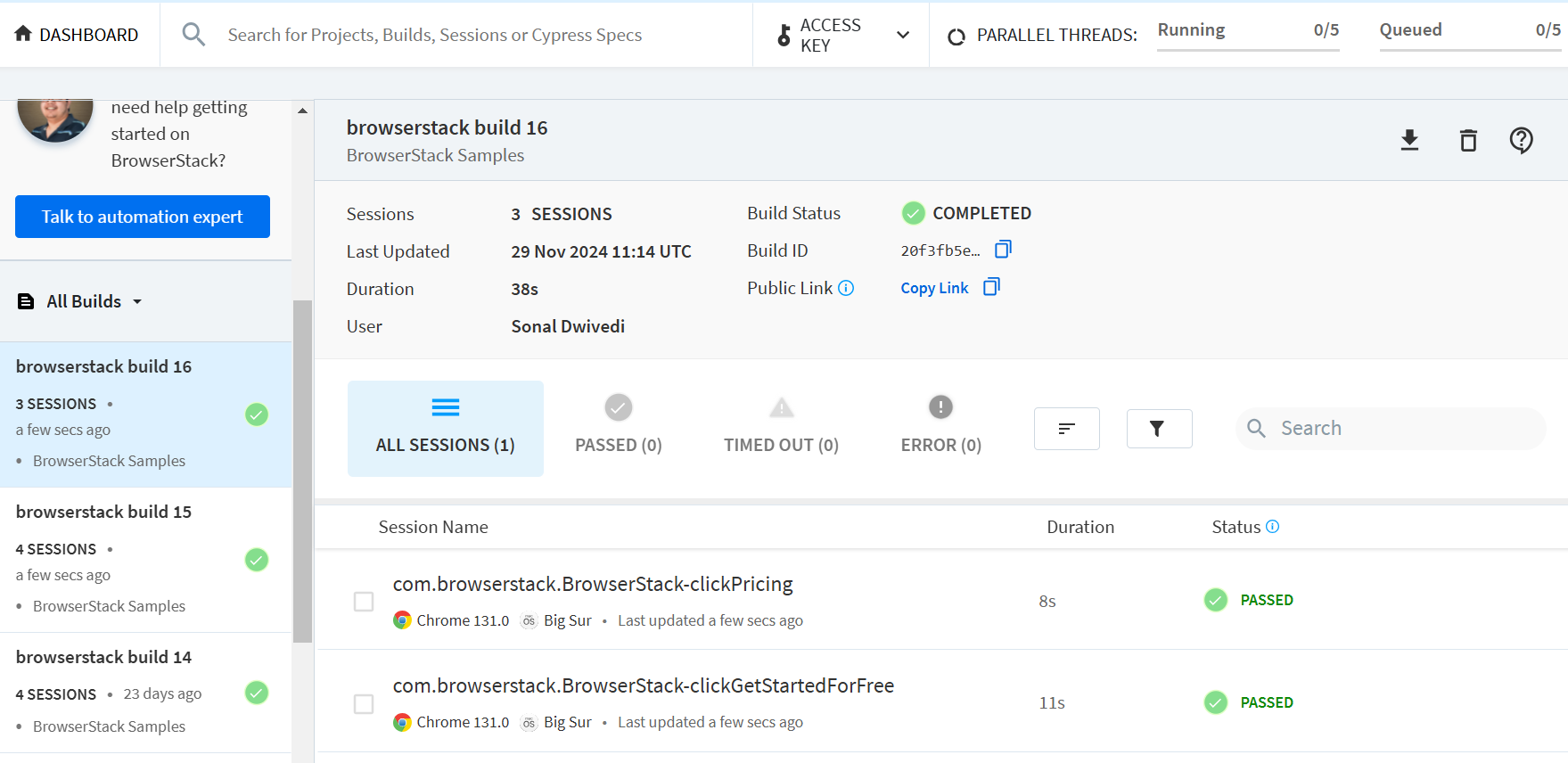
Task: Click the sessions Search field
Action: 1391,429
